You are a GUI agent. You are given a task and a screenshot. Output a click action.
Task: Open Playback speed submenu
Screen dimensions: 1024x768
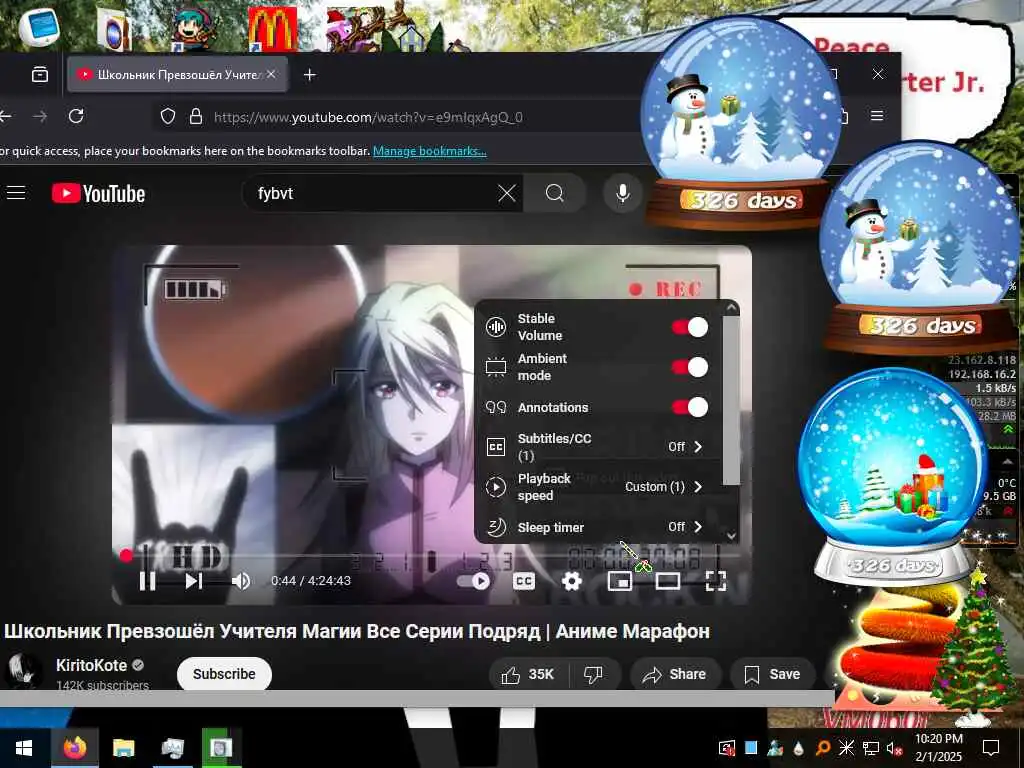(x=600, y=487)
